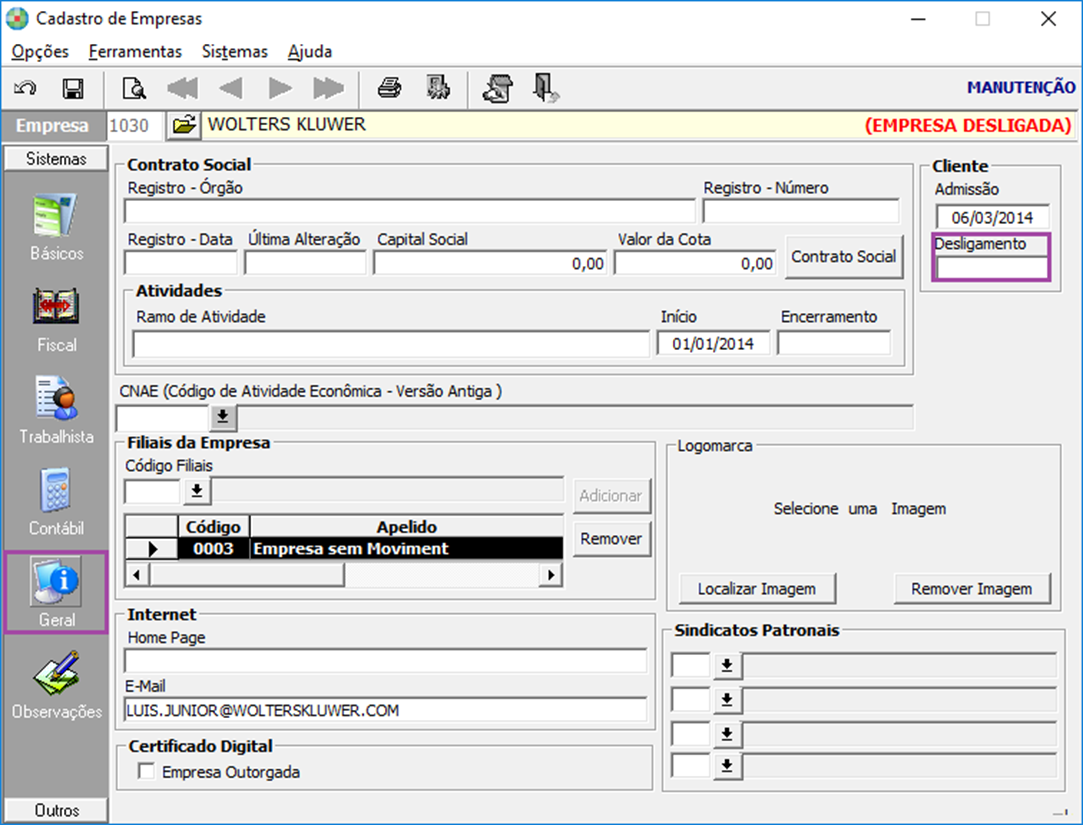
Task: Click the Registro - Órgão input field
Action: click(410, 211)
